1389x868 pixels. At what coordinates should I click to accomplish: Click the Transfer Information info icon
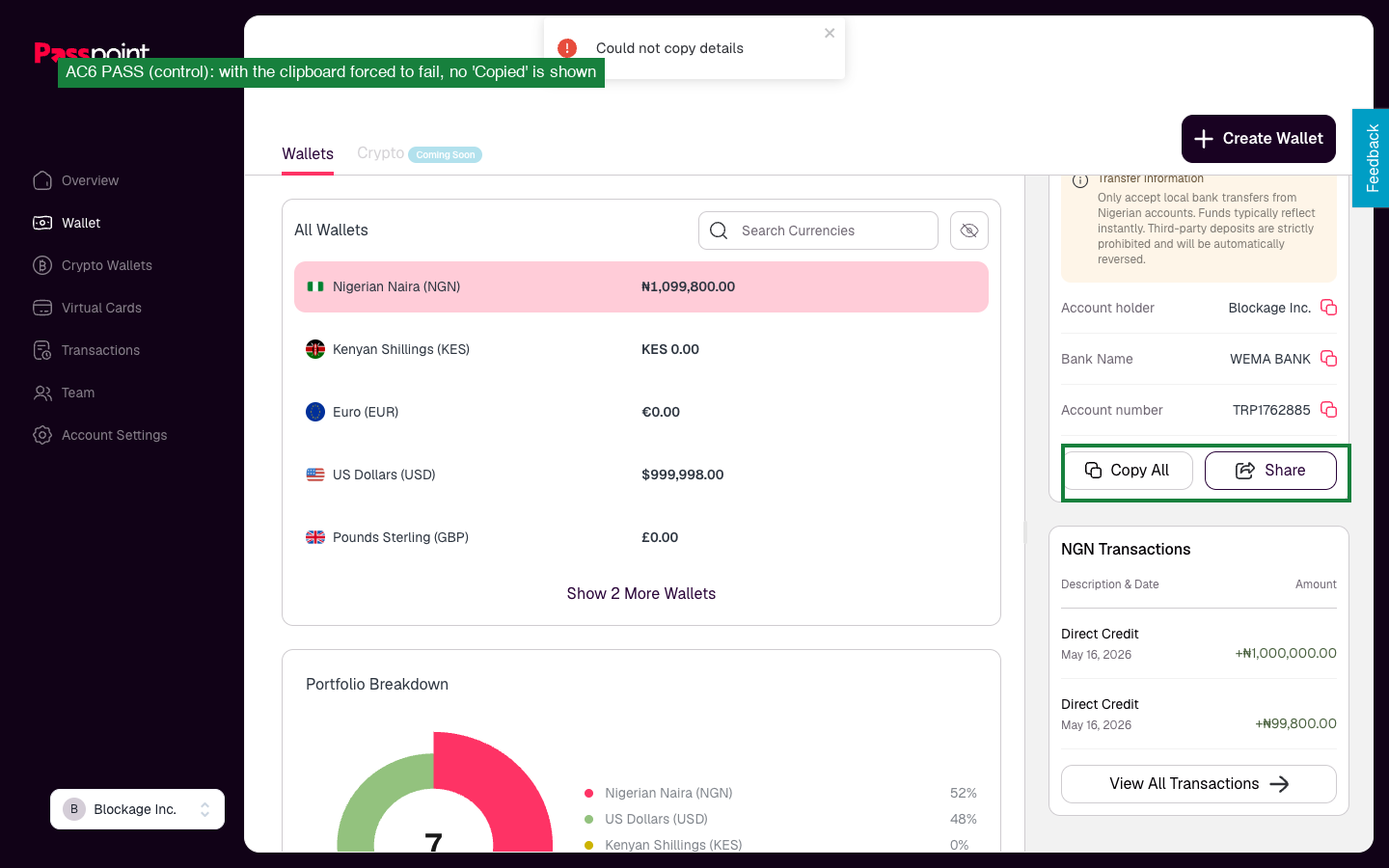(x=1080, y=180)
